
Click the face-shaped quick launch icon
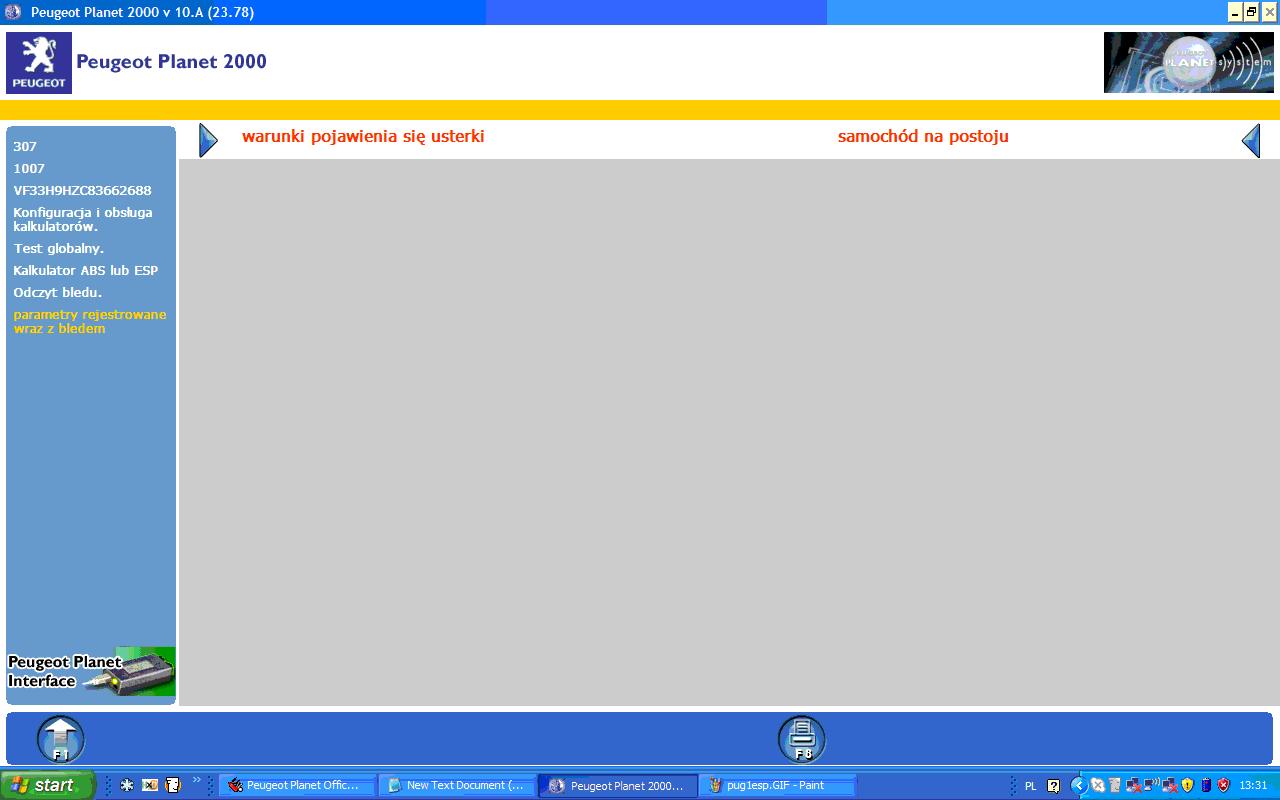pyautogui.click(x=173, y=785)
